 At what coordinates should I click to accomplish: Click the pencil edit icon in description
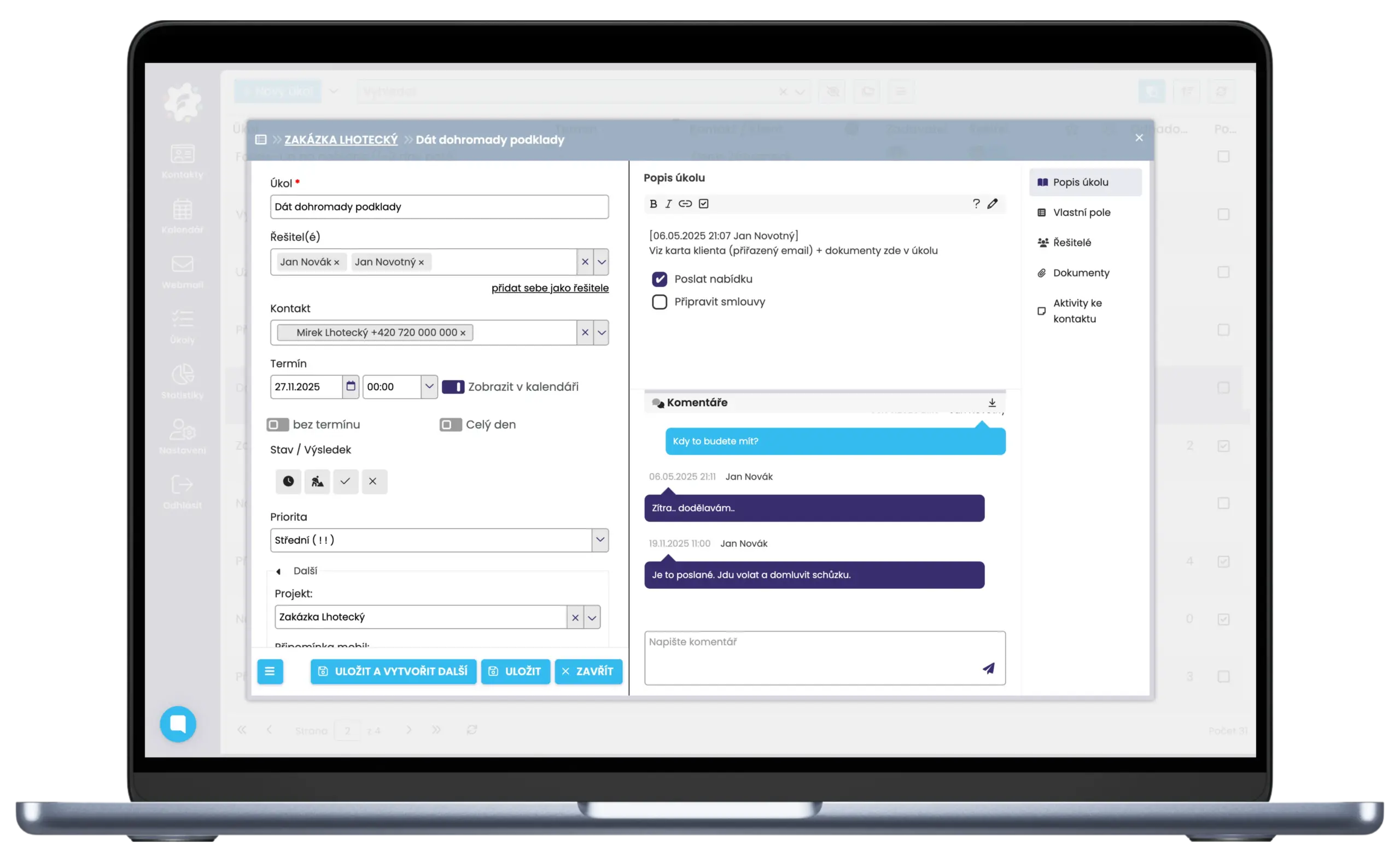click(x=992, y=204)
